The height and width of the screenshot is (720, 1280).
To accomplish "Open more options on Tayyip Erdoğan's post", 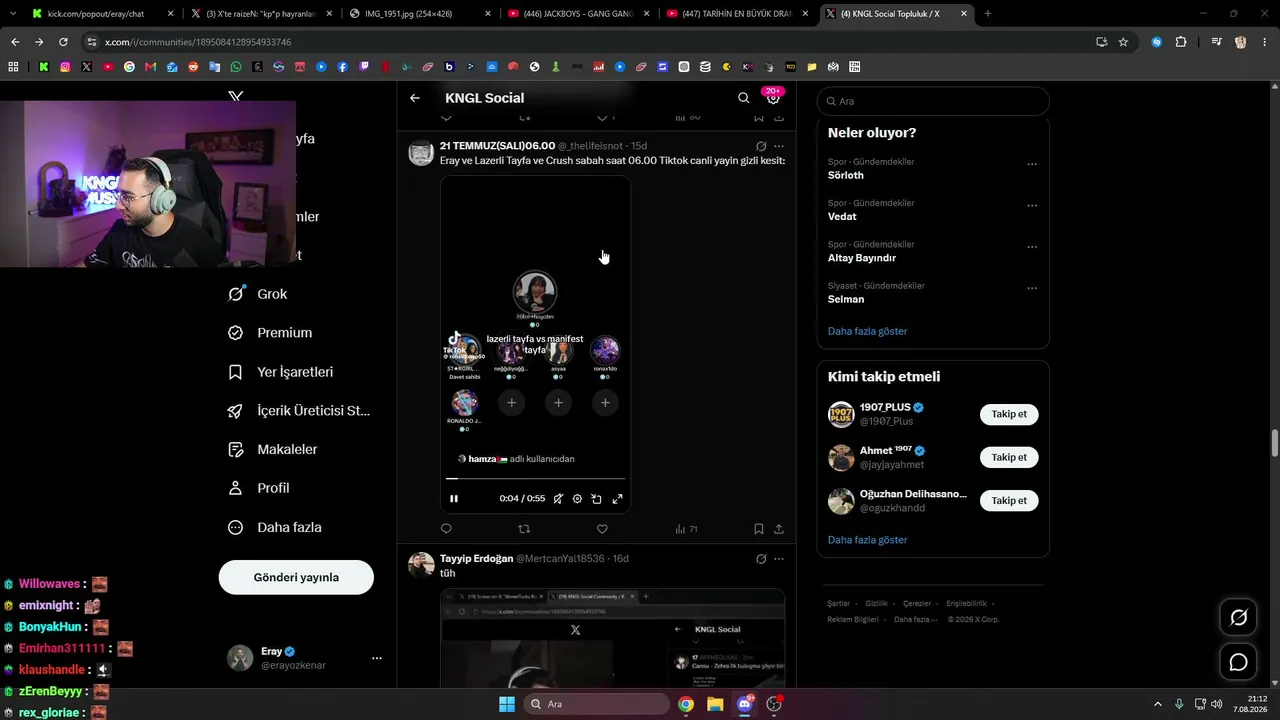I will [779, 559].
